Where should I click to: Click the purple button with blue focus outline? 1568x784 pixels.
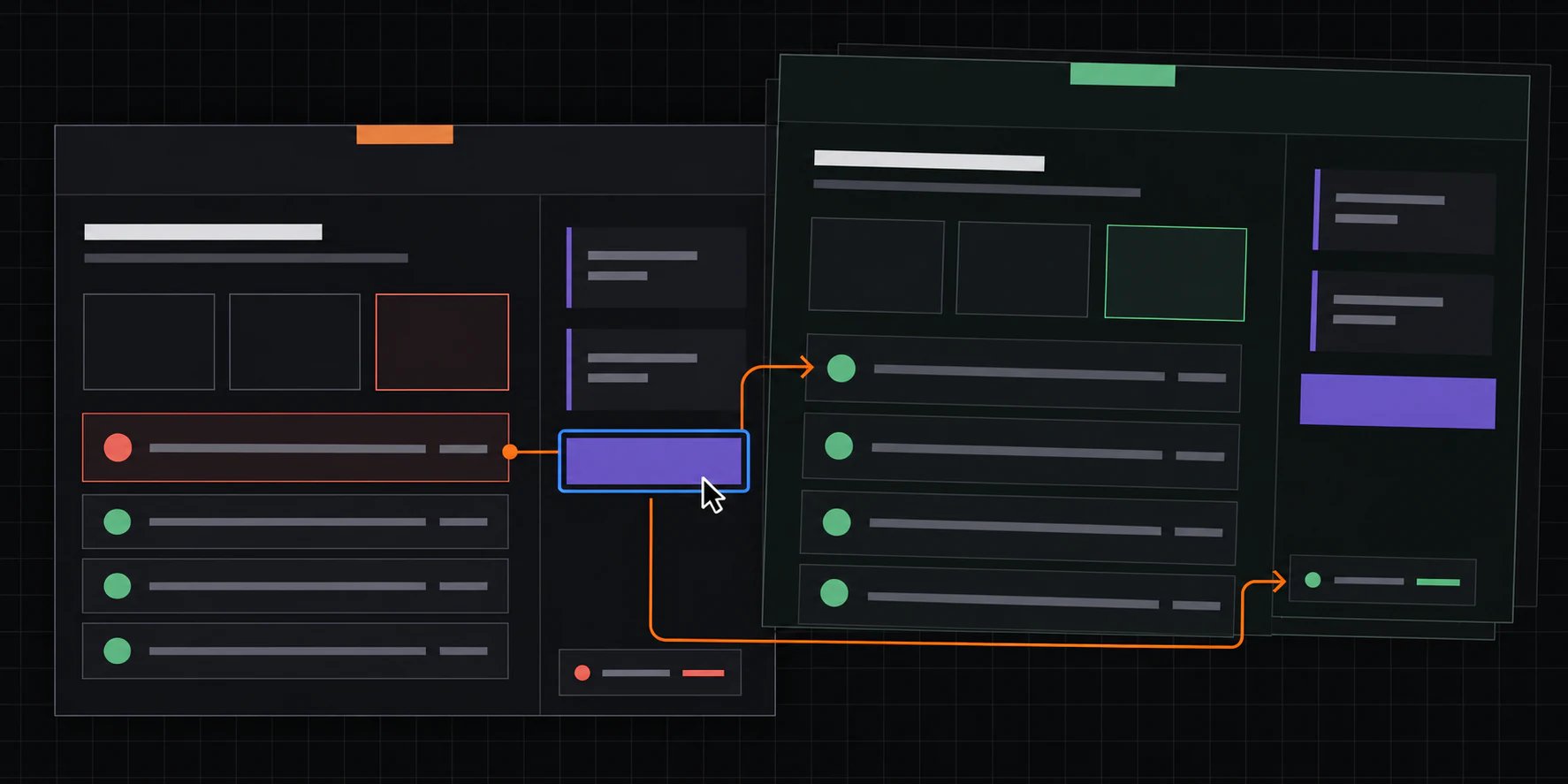tap(654, 461)
